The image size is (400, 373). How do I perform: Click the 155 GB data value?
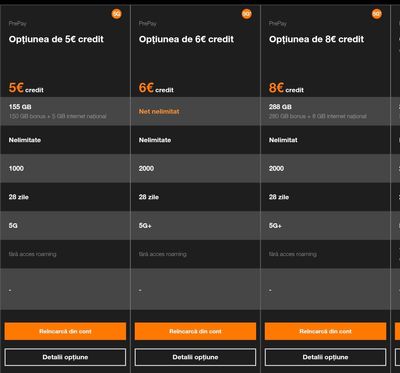[x=20, y=107]
